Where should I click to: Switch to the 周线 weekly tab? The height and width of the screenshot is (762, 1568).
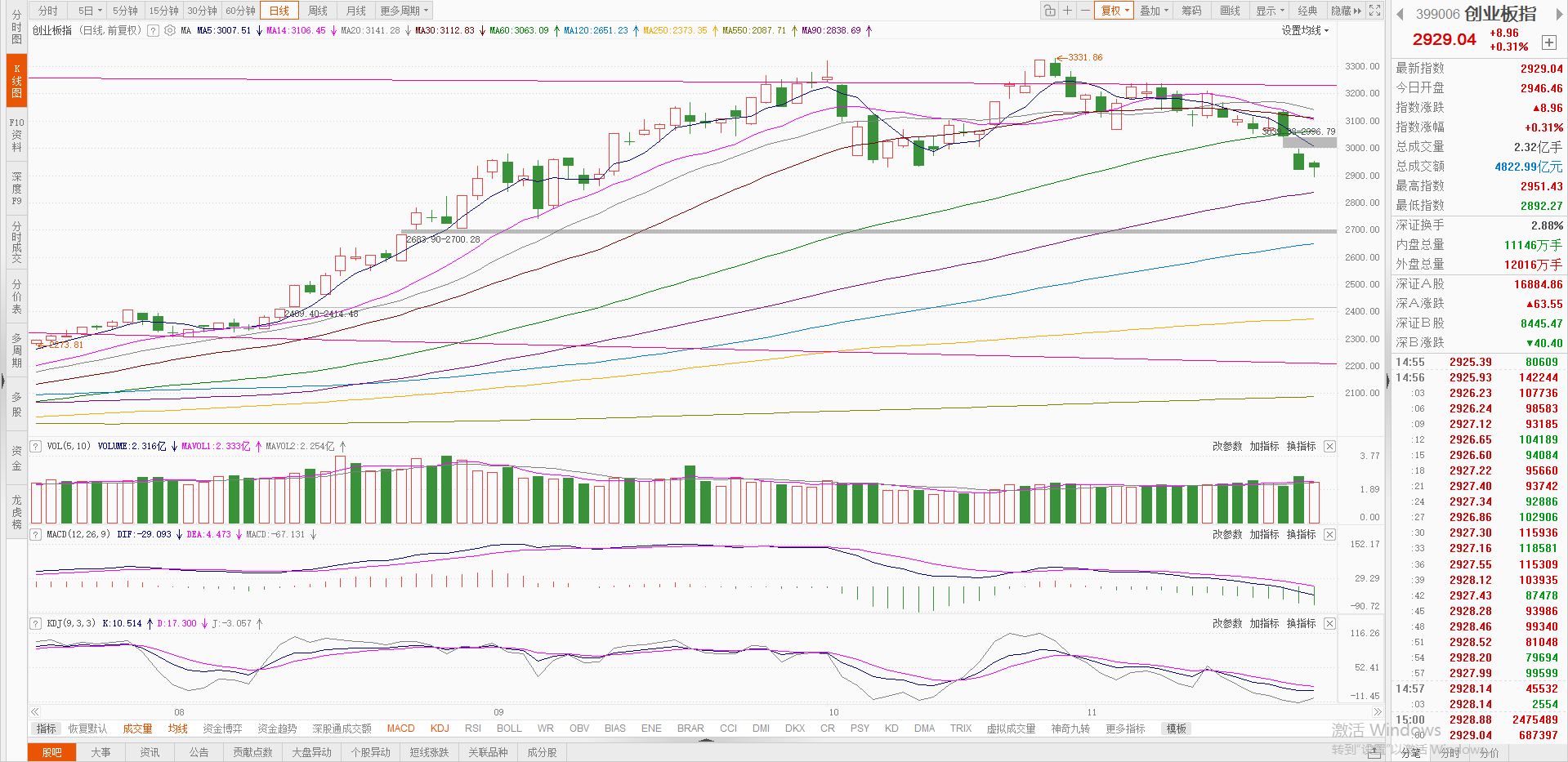[318, 11]
